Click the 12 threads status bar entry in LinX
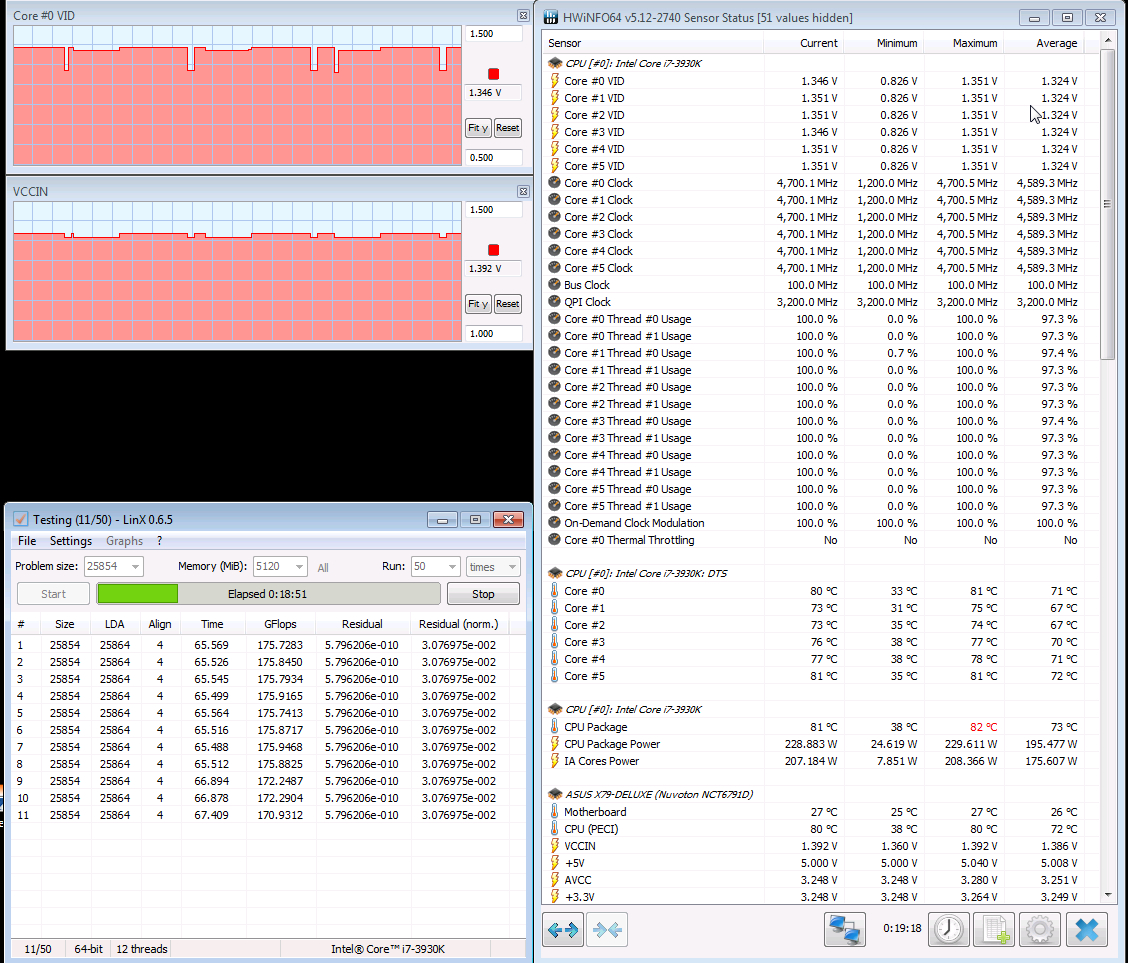The width and height of the screenshot is (1128, 963). (x=142, y=949)
